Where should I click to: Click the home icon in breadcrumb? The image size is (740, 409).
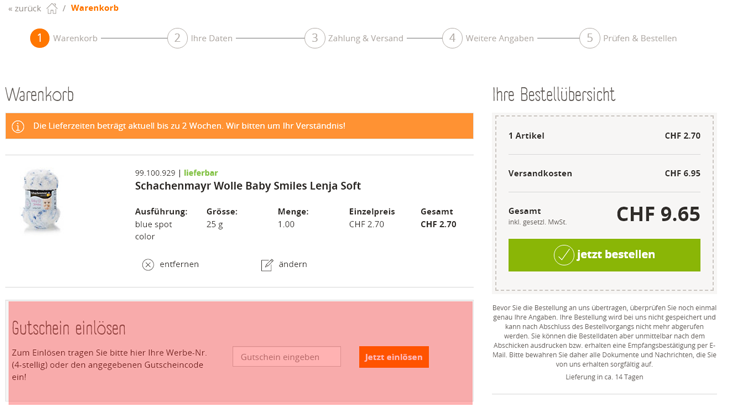click(52, 9)
